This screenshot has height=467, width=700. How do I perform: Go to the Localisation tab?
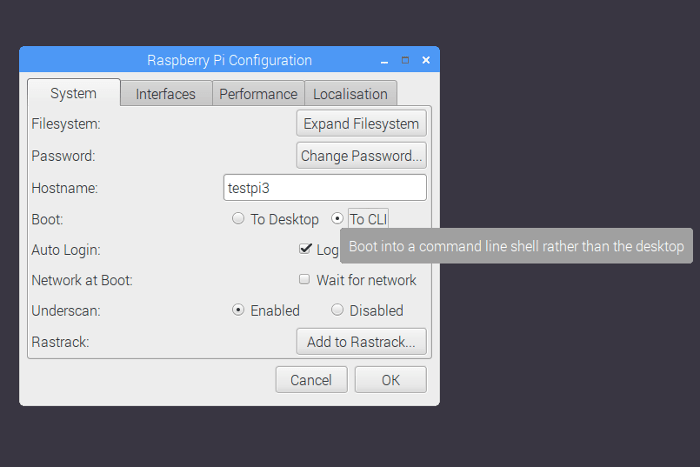coord(350,94)
